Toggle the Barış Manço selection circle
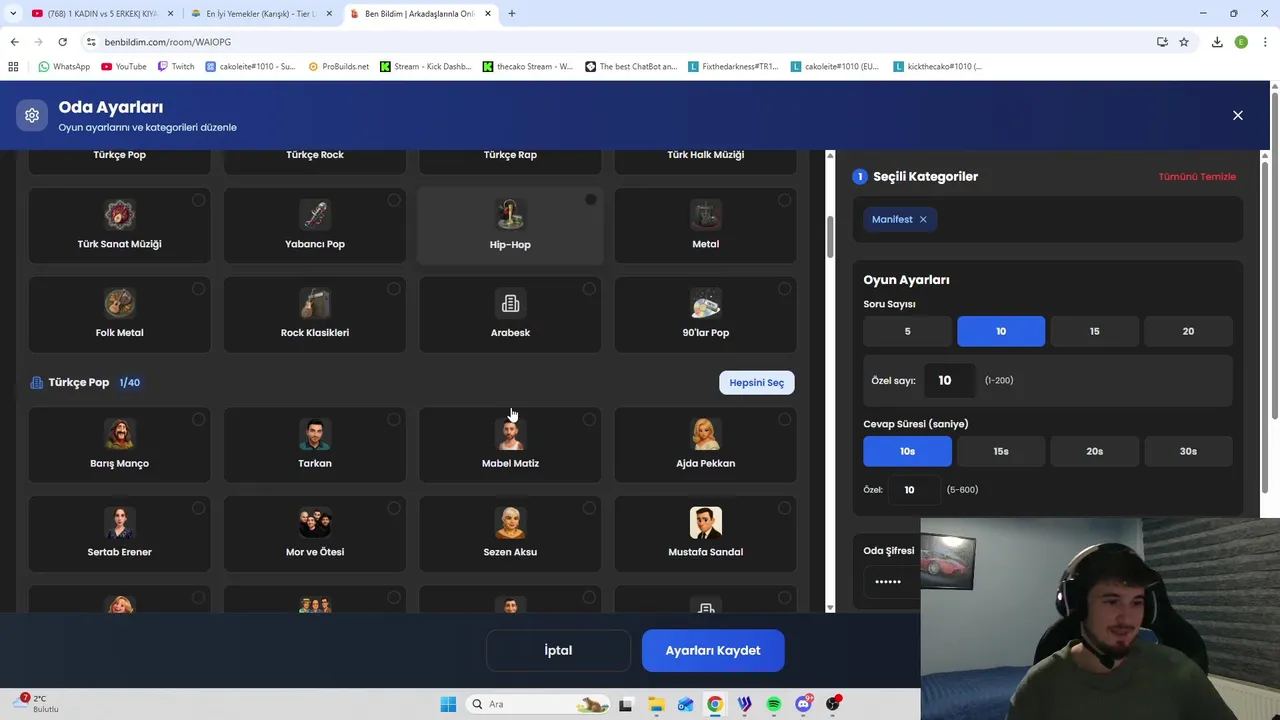Image resolution: width=1280 pixels, height=720 pixels. [198, 419]
